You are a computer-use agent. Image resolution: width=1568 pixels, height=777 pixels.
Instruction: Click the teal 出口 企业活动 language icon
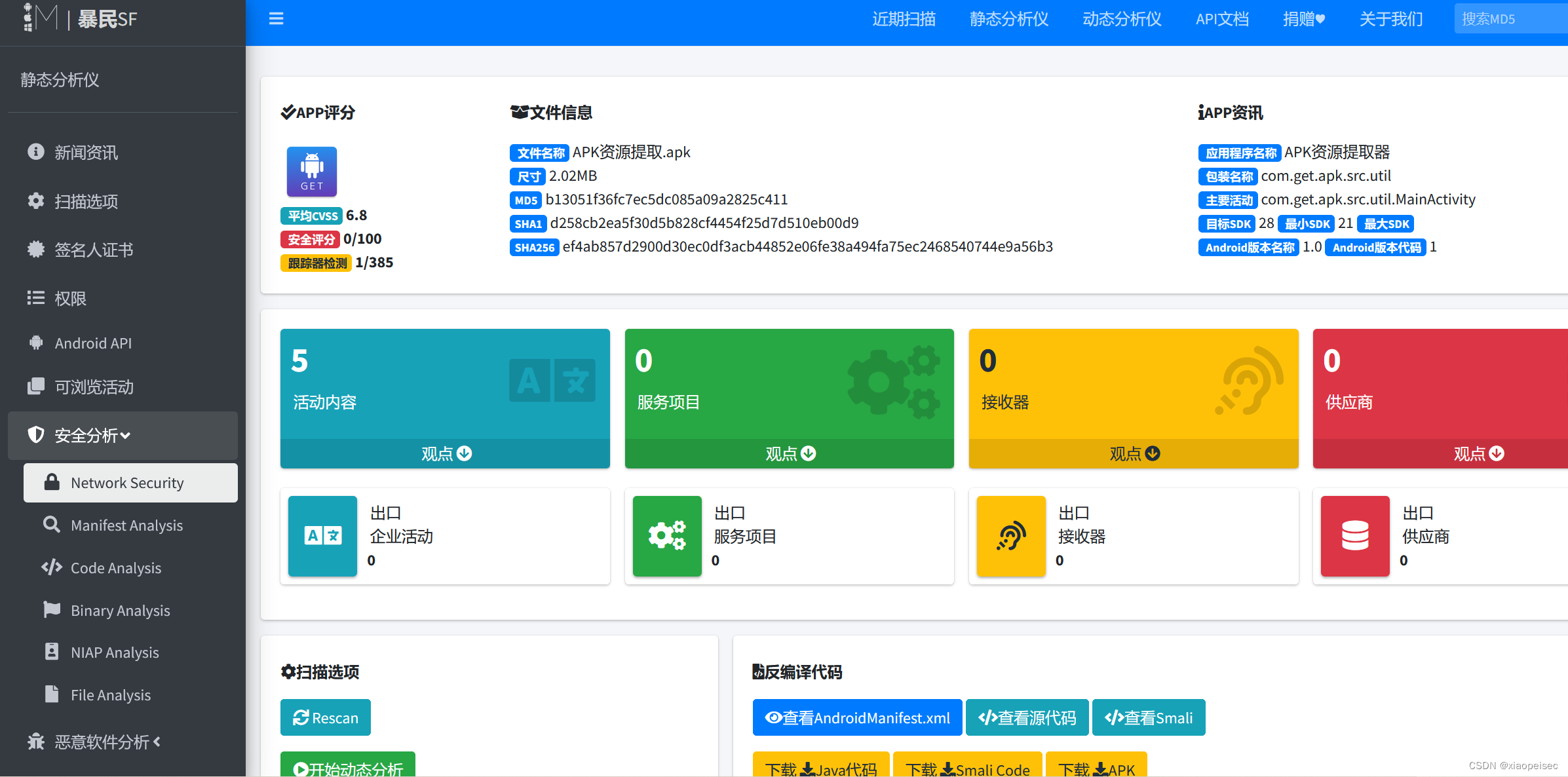coord(322,536)
